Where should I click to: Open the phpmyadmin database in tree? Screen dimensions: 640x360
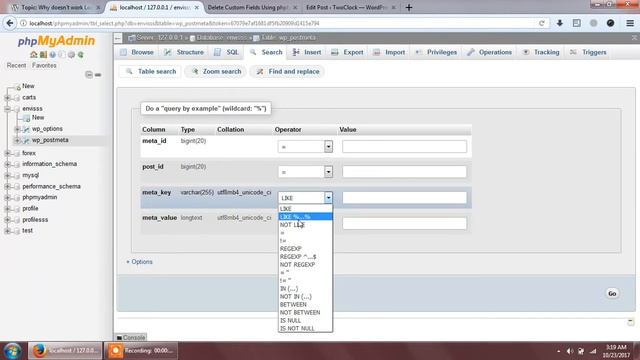(40, 197)
